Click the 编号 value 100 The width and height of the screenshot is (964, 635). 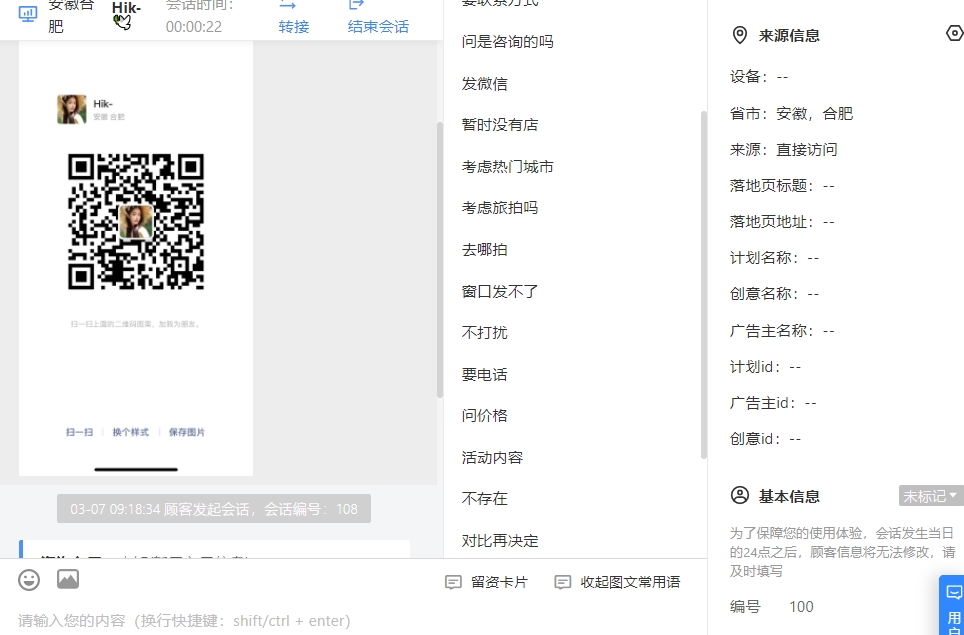801,607
